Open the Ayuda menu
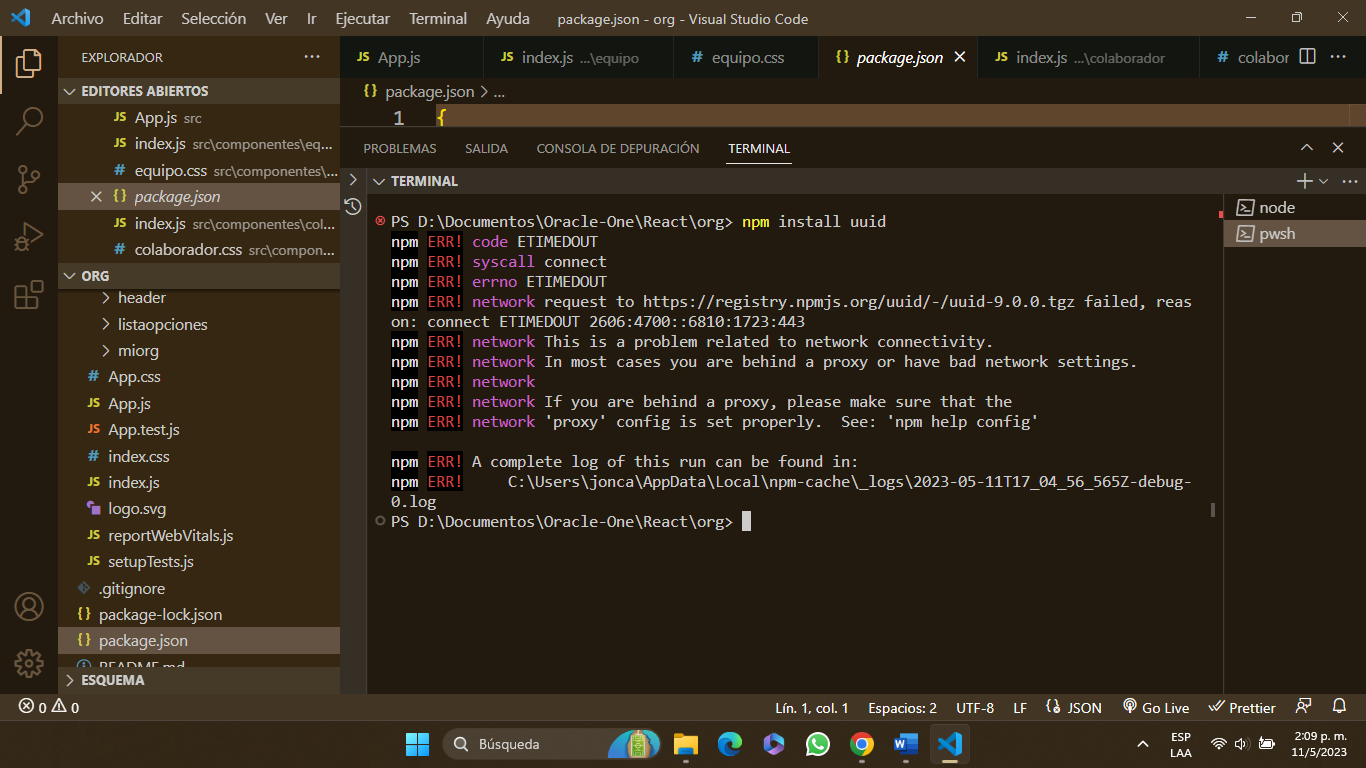 508,19
